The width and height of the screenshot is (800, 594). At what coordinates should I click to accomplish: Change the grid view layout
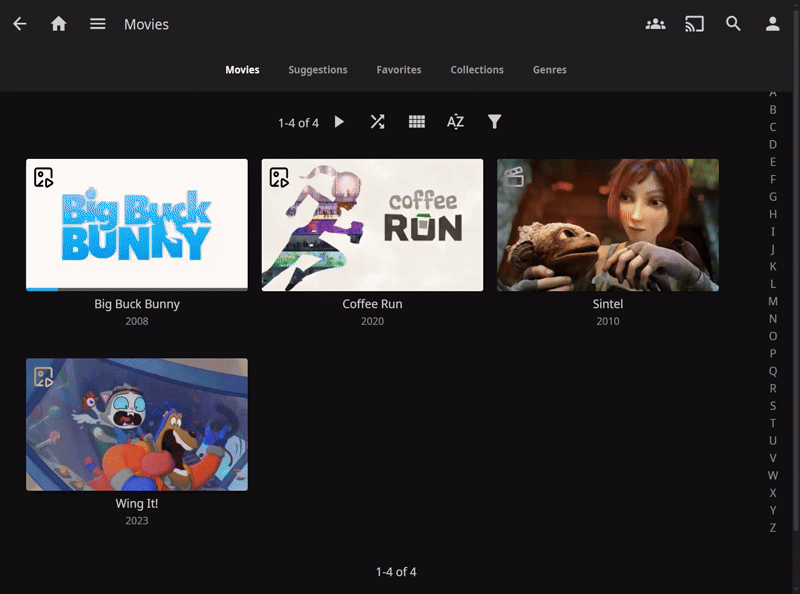tap(417, 121)
